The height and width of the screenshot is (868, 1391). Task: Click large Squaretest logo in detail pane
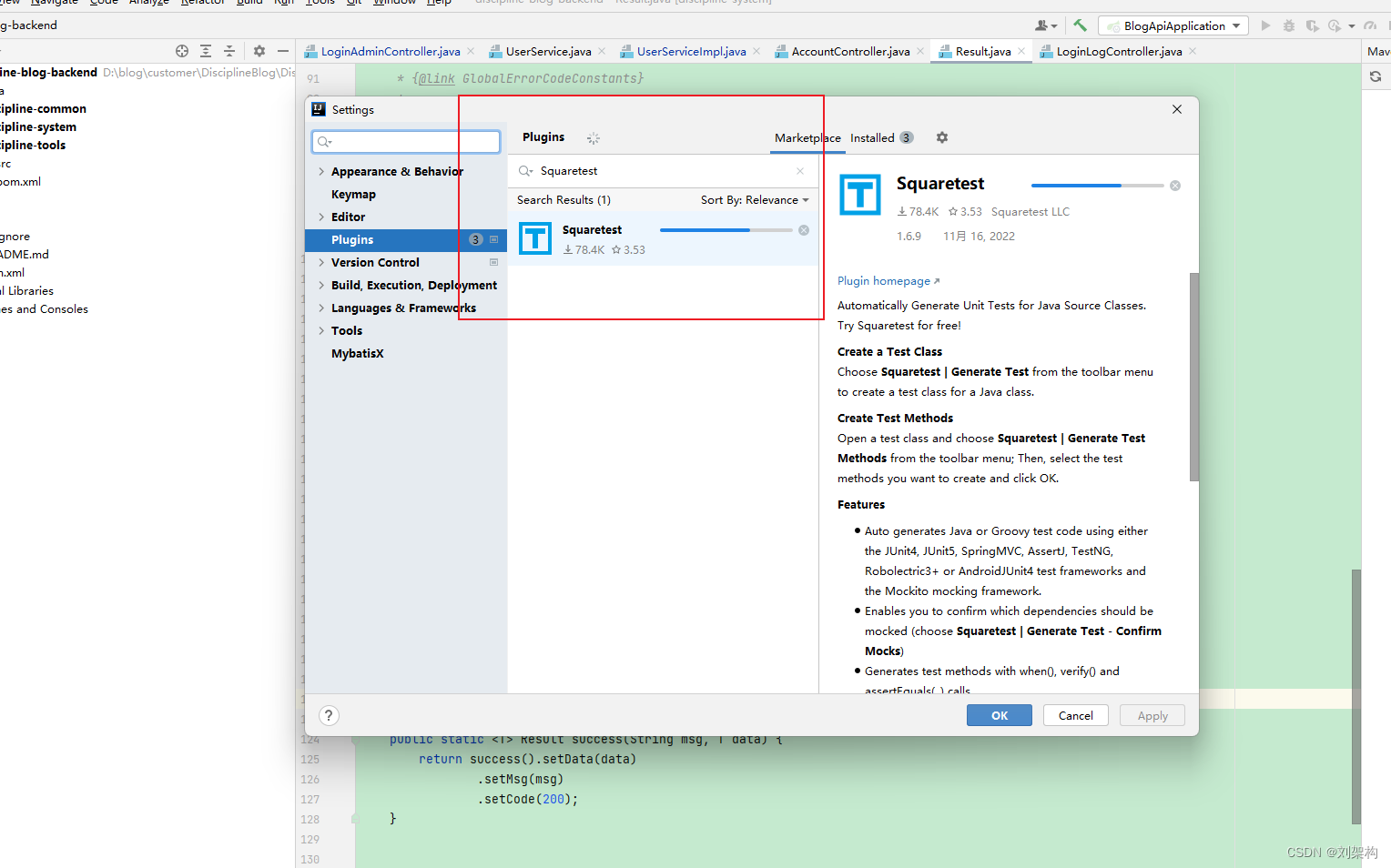pos(860,195)
